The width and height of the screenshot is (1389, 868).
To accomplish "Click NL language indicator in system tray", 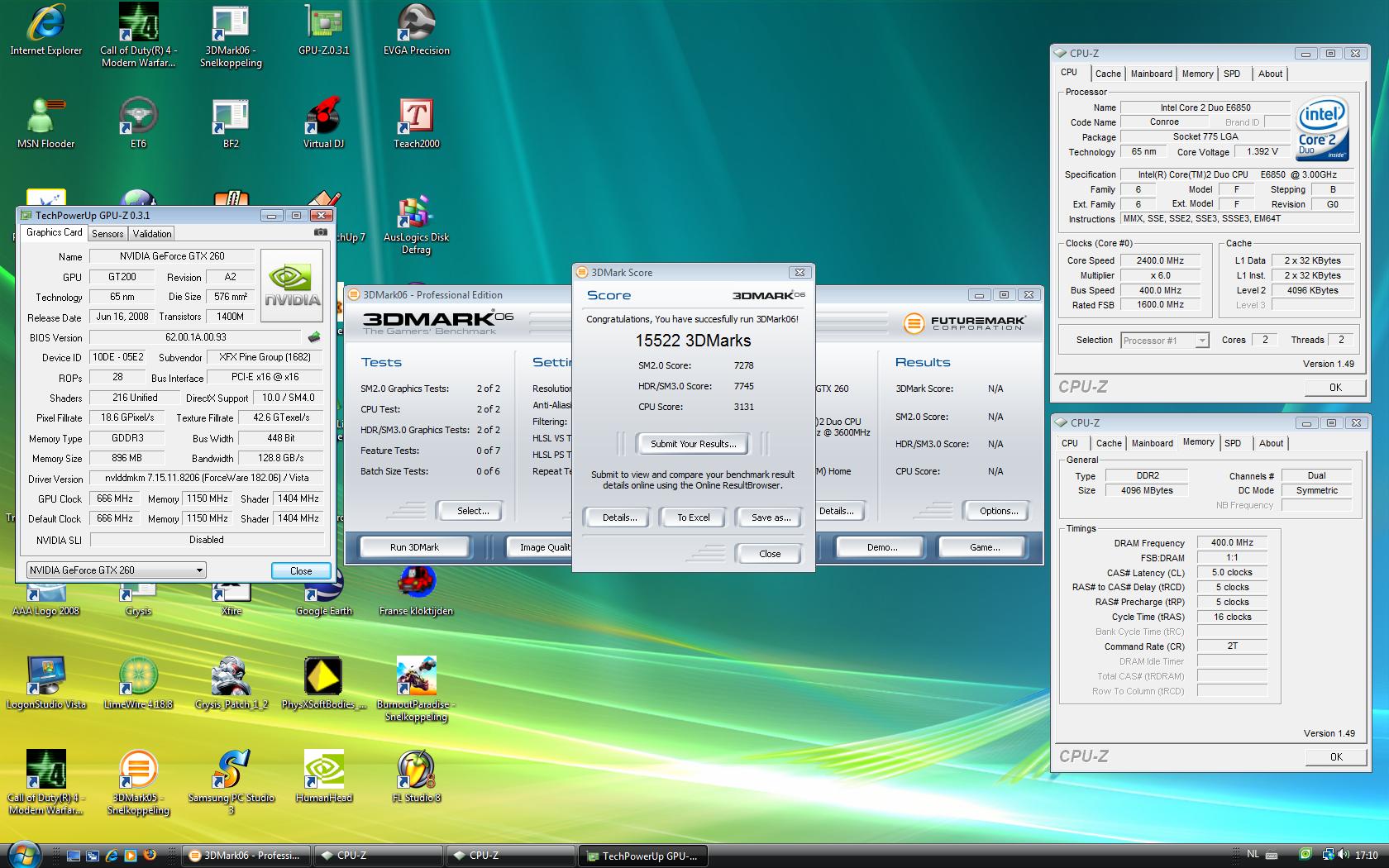I will point(1253,855).
